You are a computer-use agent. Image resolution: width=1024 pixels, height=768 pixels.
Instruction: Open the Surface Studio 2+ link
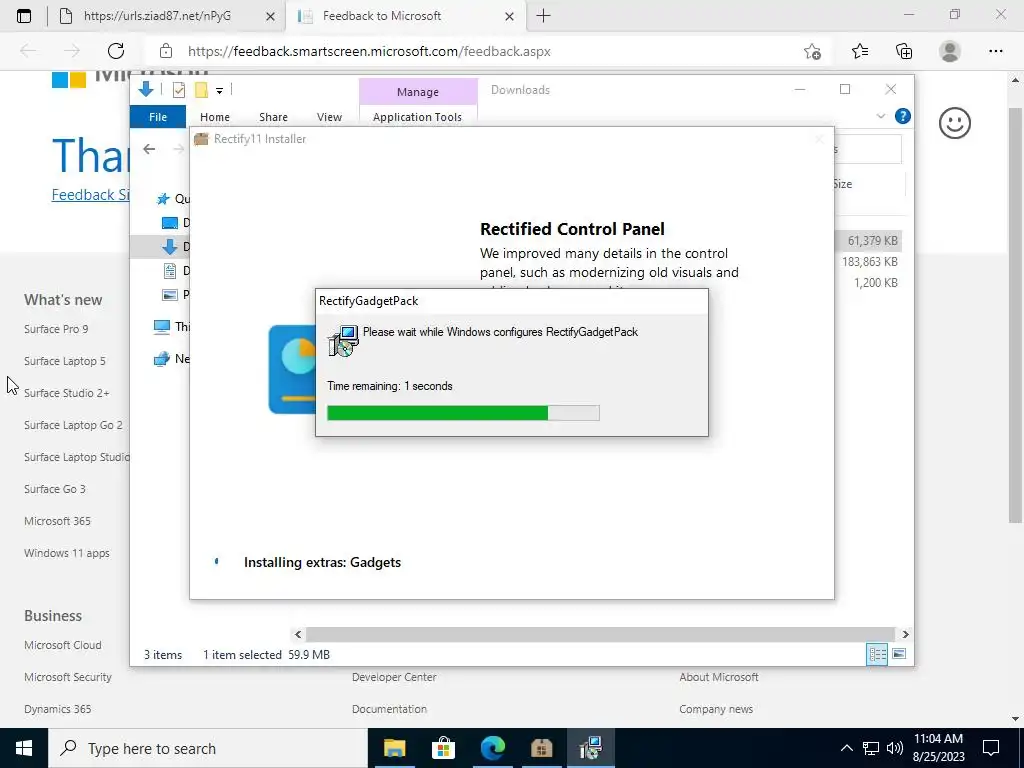click(x=67, y=393)
